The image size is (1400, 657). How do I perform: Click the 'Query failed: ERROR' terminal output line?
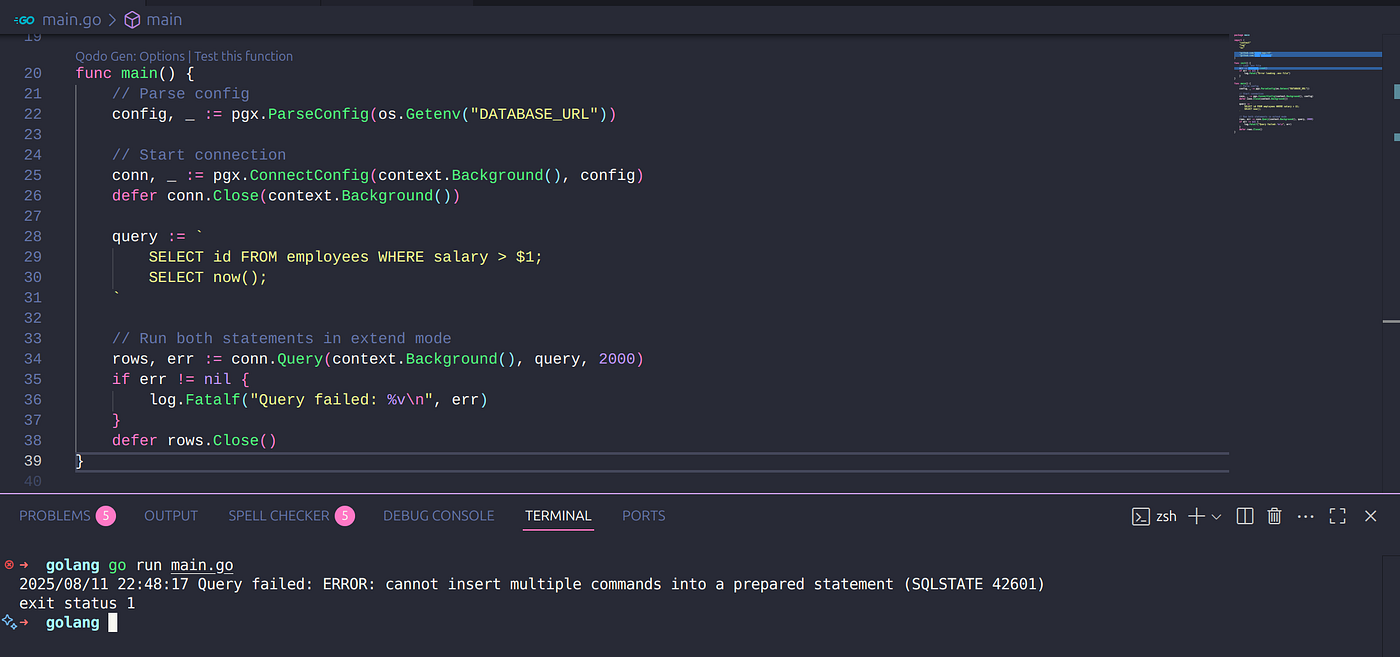pyautogui.click(x=532, y=584)
